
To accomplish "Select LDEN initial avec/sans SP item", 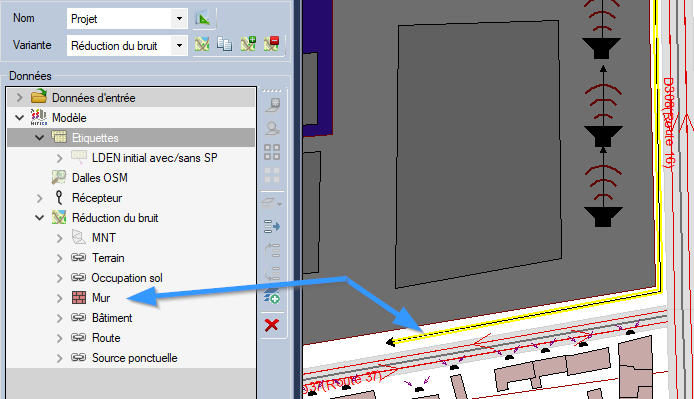I will (x=154, y=158).
